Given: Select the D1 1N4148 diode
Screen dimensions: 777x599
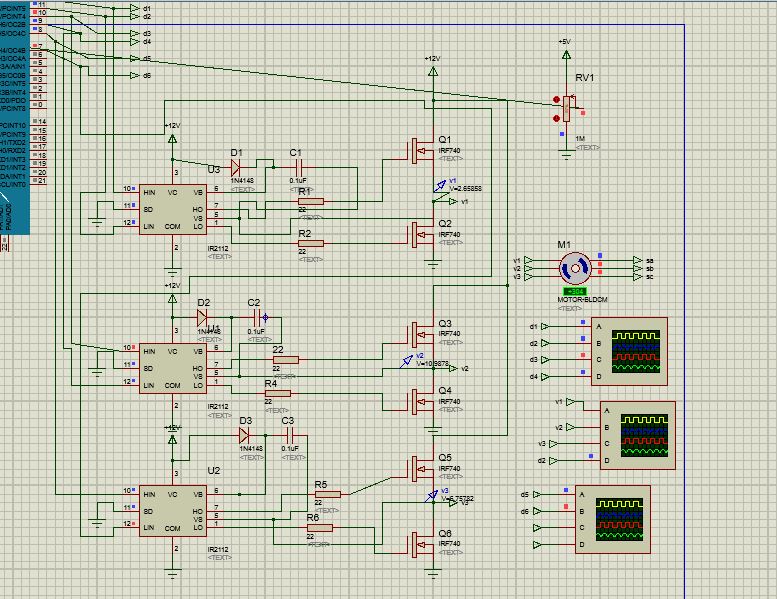Looking at the screenshot, I should point(236,167).
